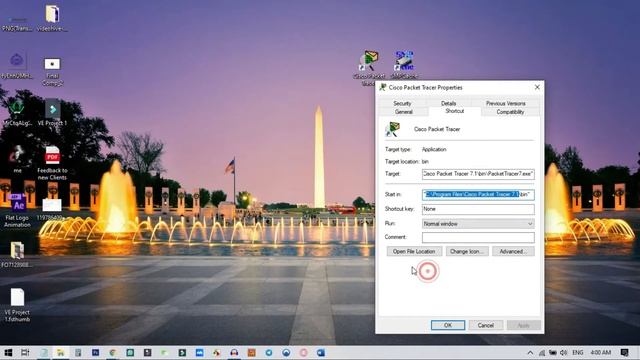Select the 'me' desktop icon
Screen dimensions: 640x360
tap(17, 160)
